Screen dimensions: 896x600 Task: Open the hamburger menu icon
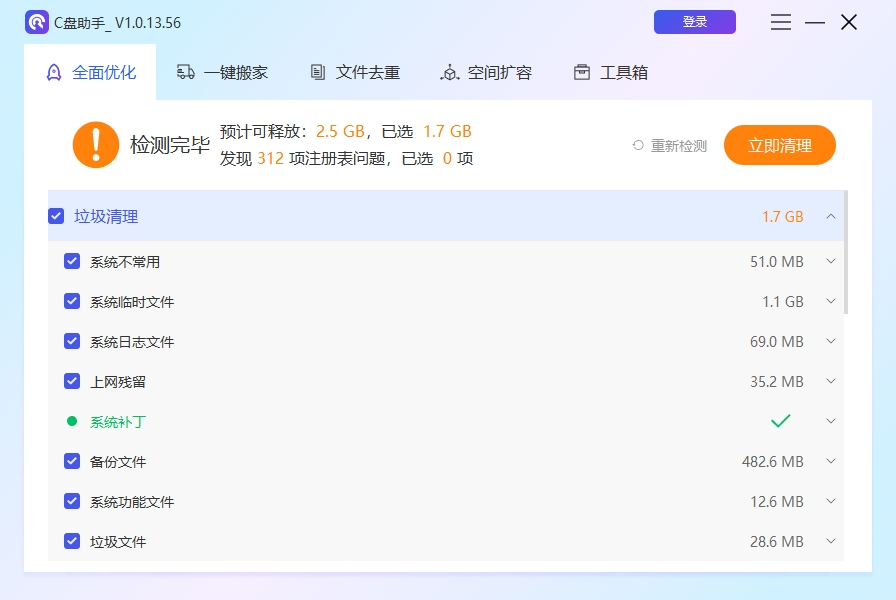click(781, 22)
